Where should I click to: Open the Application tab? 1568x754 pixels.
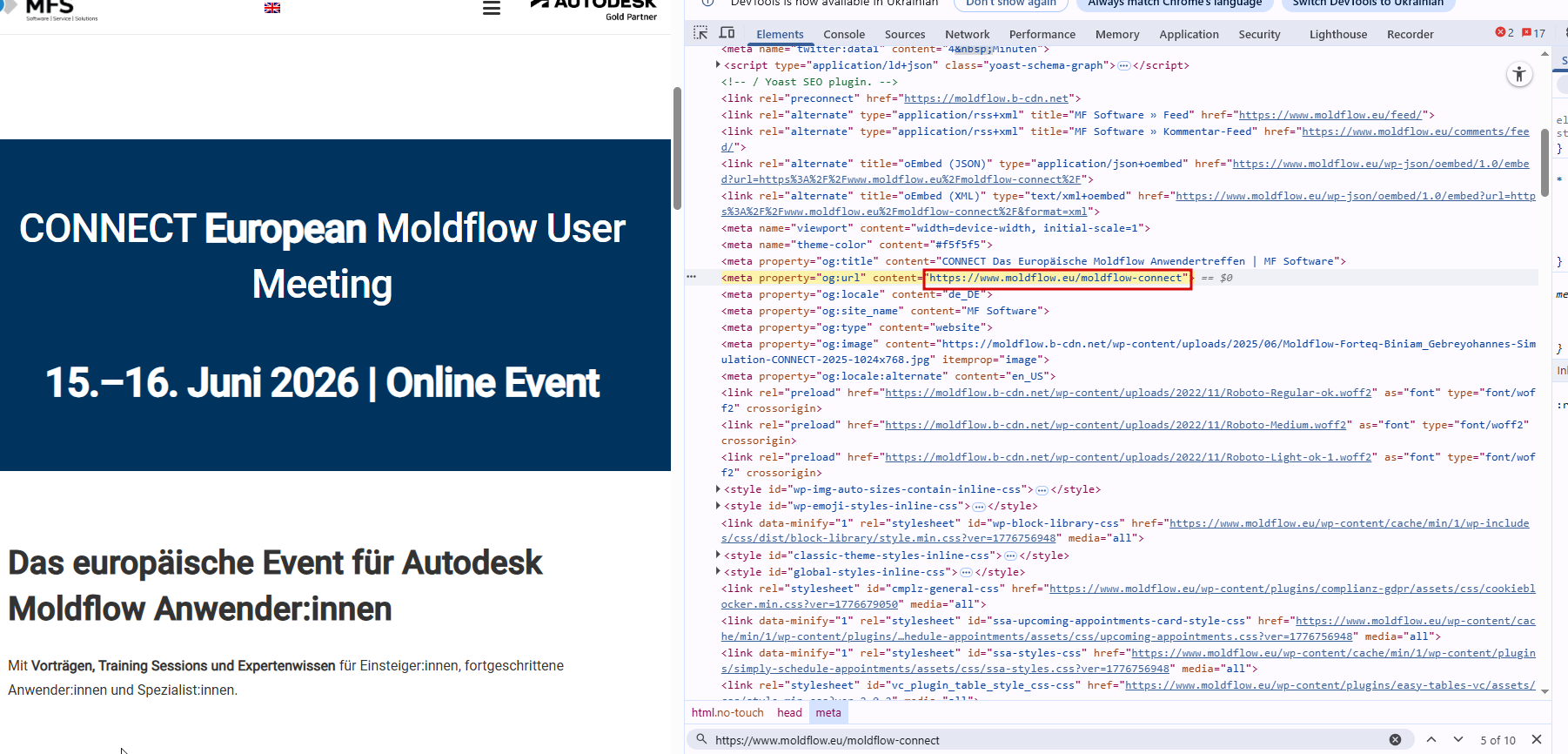pos(1189,34)
